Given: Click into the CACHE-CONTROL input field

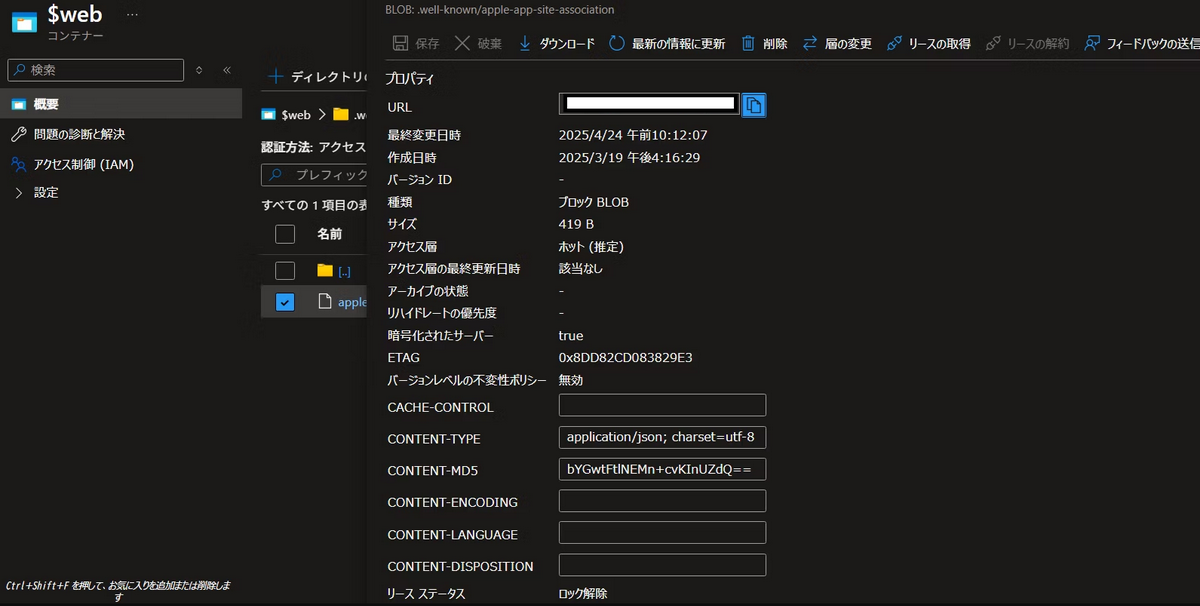Looking at the screenshot, I should tap(662, 405).
